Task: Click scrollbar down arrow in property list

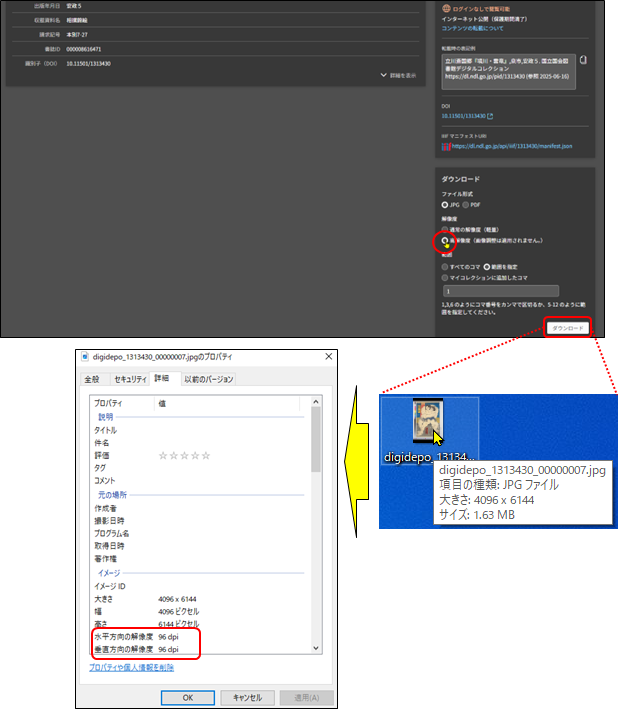Action: [x=317, y=648]
